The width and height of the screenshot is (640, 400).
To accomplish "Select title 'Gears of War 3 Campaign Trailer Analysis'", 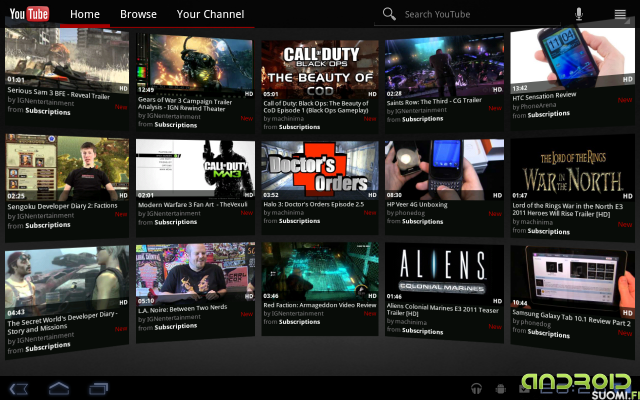I will pos(184,104).
